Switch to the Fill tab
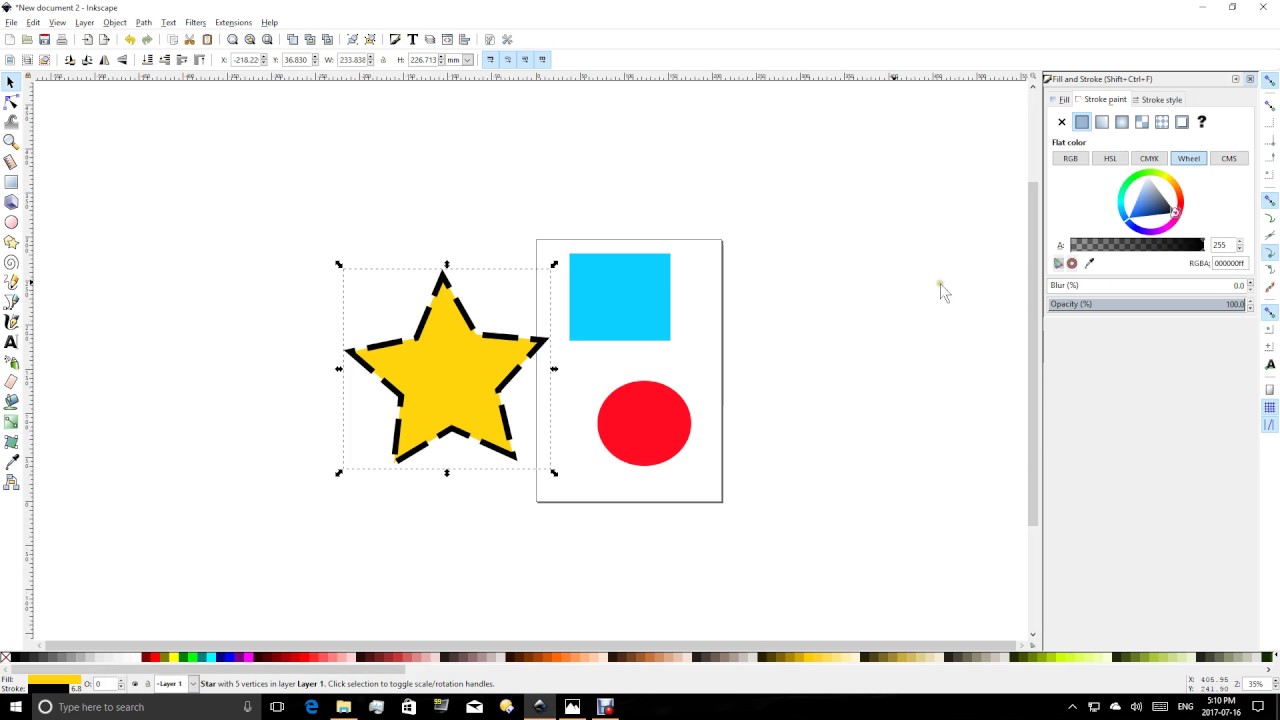Screen dimensions: 1280x720 (x=1060, y=100)
